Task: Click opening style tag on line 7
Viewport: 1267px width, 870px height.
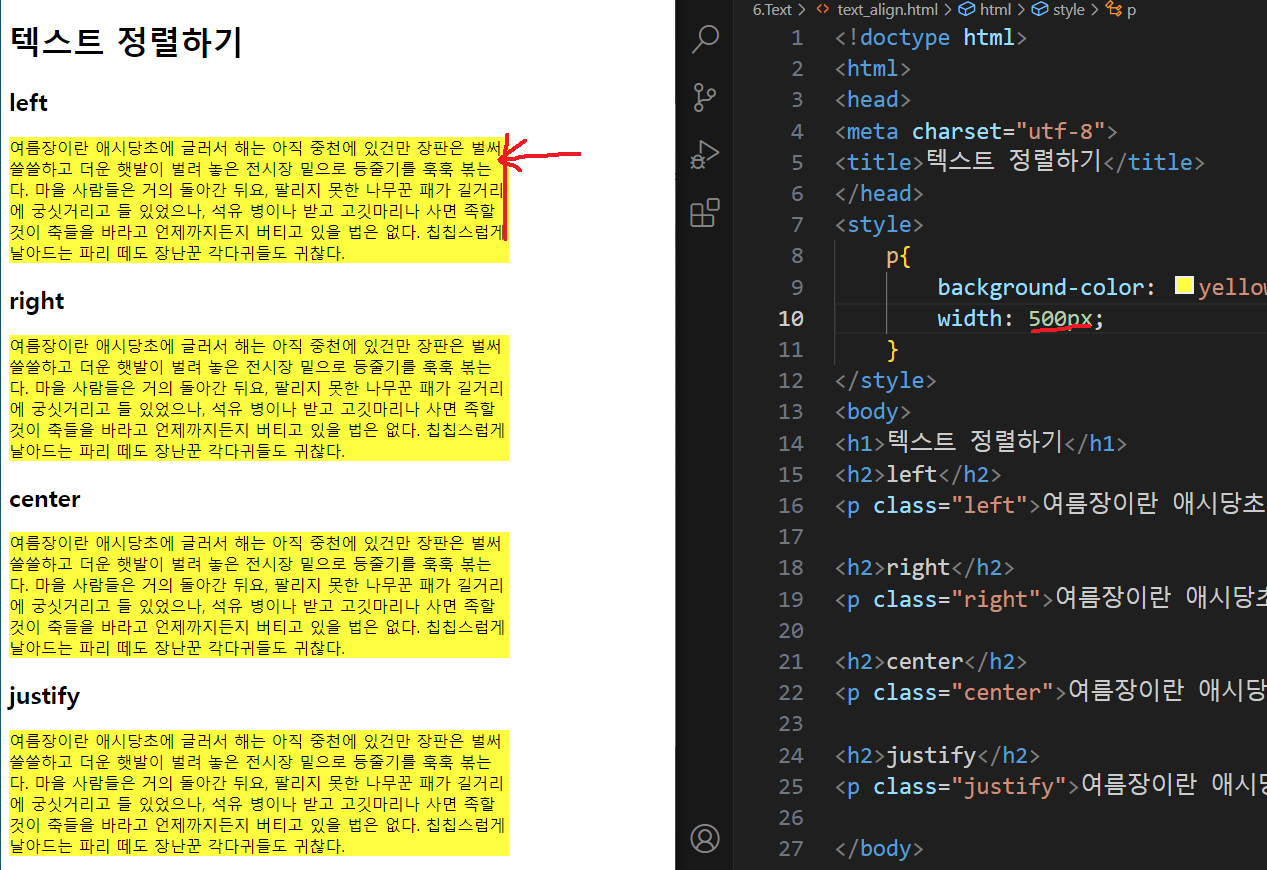Action: point(879,224)
